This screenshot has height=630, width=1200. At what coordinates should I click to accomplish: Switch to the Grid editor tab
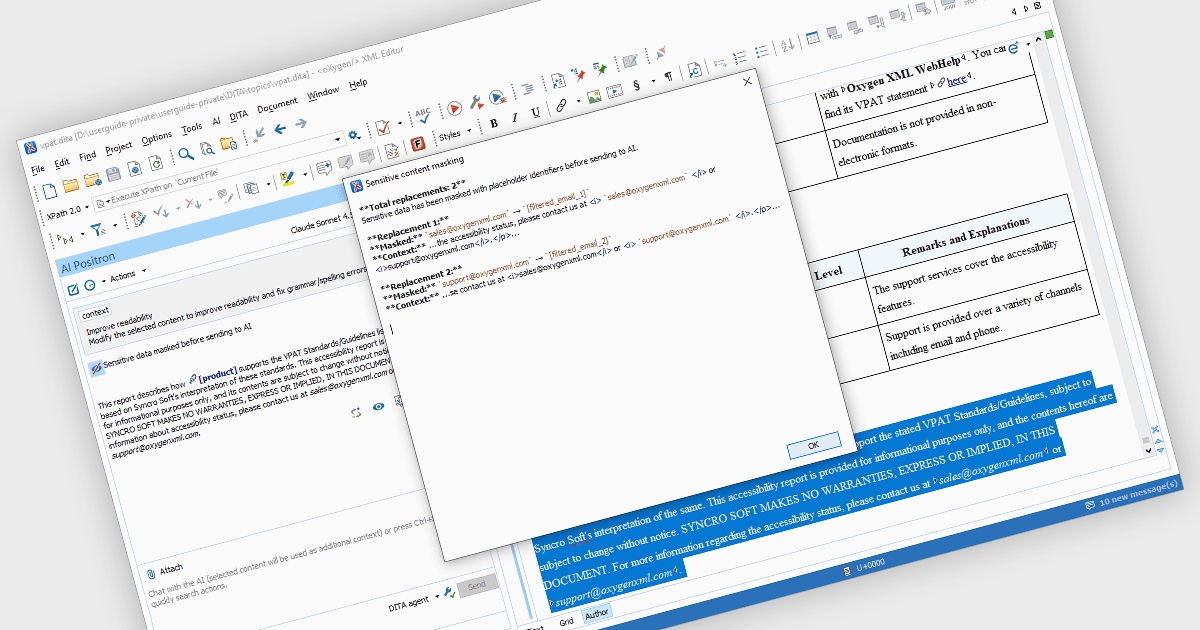coord(565,620)
